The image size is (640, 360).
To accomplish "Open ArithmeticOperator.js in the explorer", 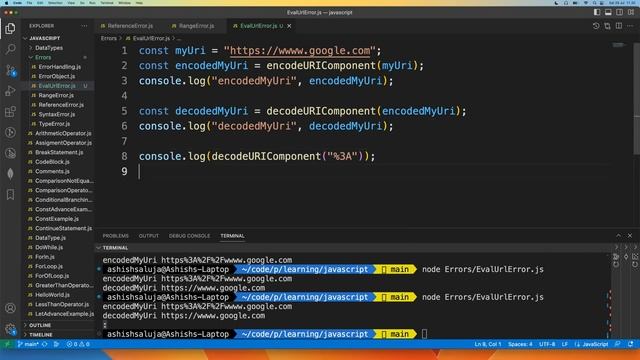I will (63, 133).
